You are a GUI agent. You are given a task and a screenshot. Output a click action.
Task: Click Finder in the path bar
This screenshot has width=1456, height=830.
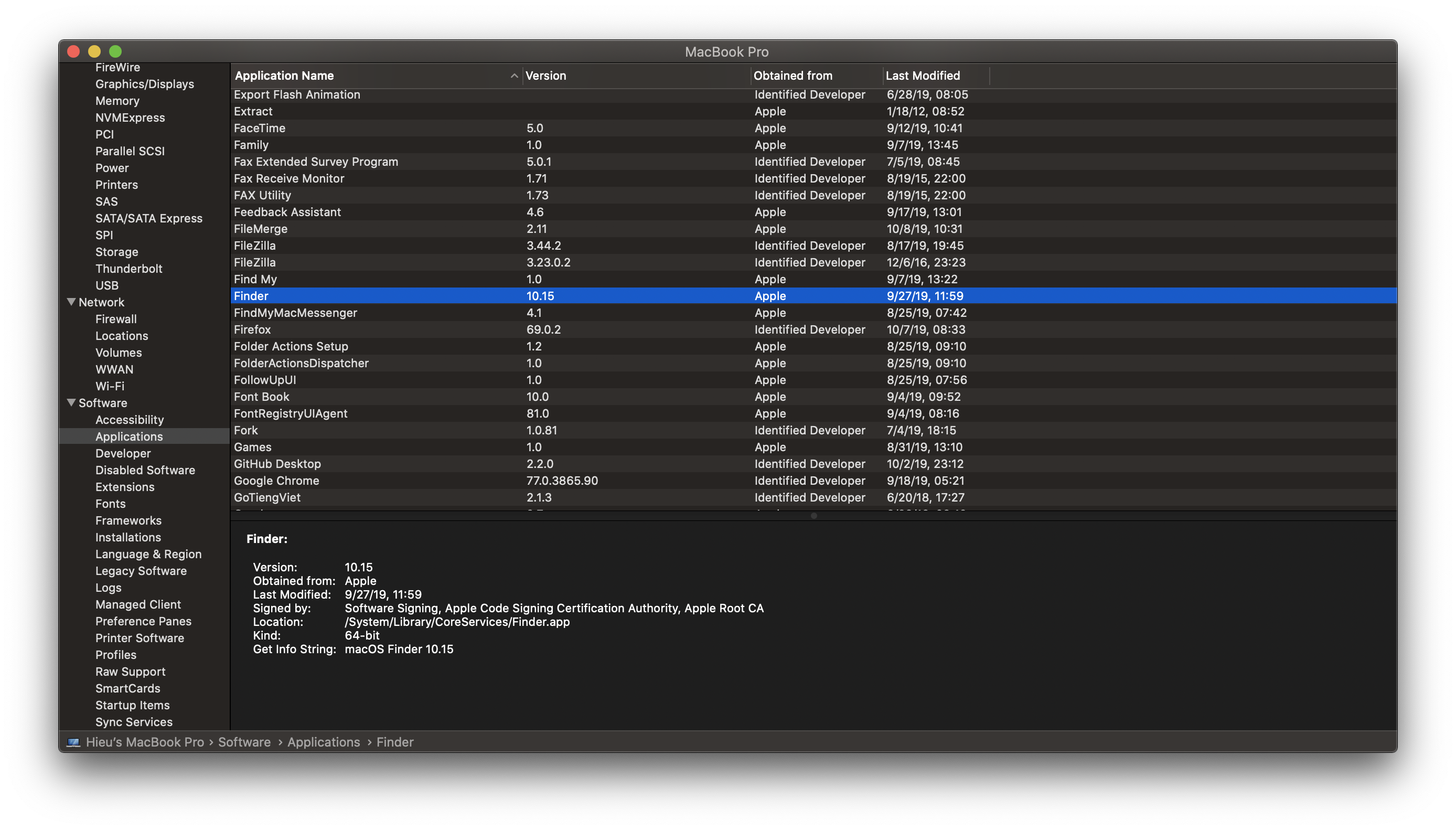(394, 742)
